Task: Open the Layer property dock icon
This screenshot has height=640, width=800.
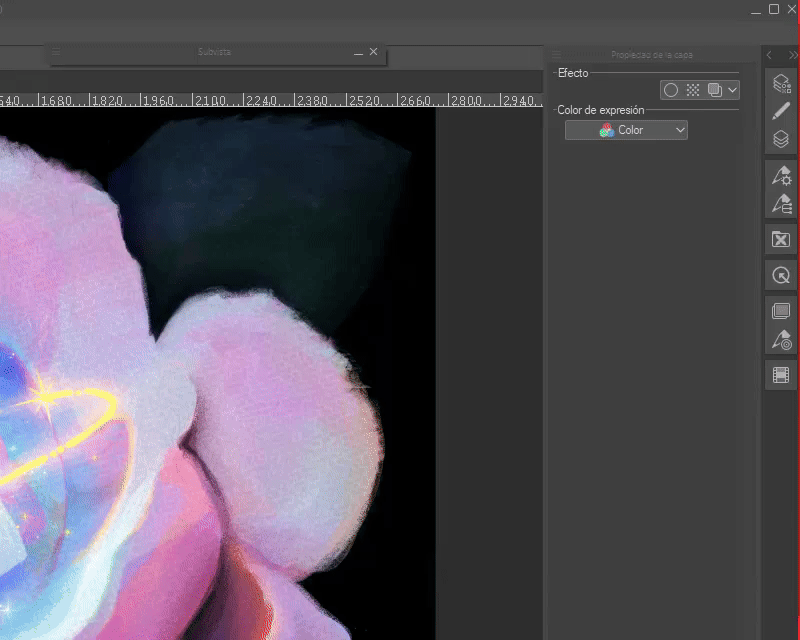Action: (x=781, y=83)
